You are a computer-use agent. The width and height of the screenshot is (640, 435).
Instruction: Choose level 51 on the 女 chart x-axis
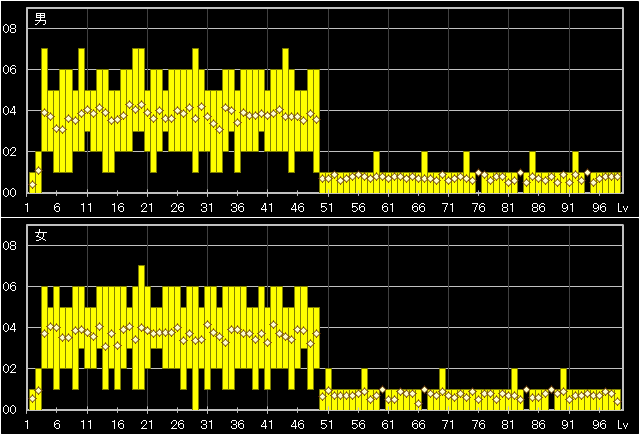click(327, 425)
